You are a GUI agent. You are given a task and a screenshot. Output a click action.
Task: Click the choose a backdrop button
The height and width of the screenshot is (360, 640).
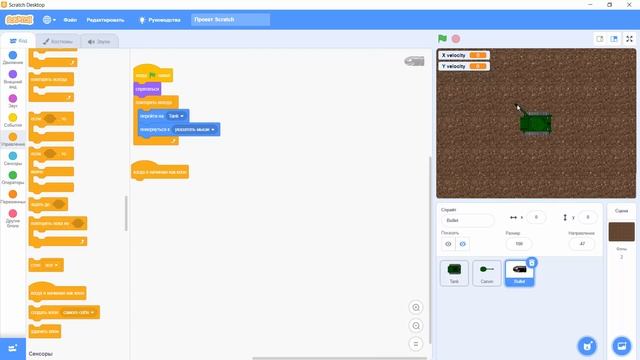pyautogui.click(x=622, y=346)
